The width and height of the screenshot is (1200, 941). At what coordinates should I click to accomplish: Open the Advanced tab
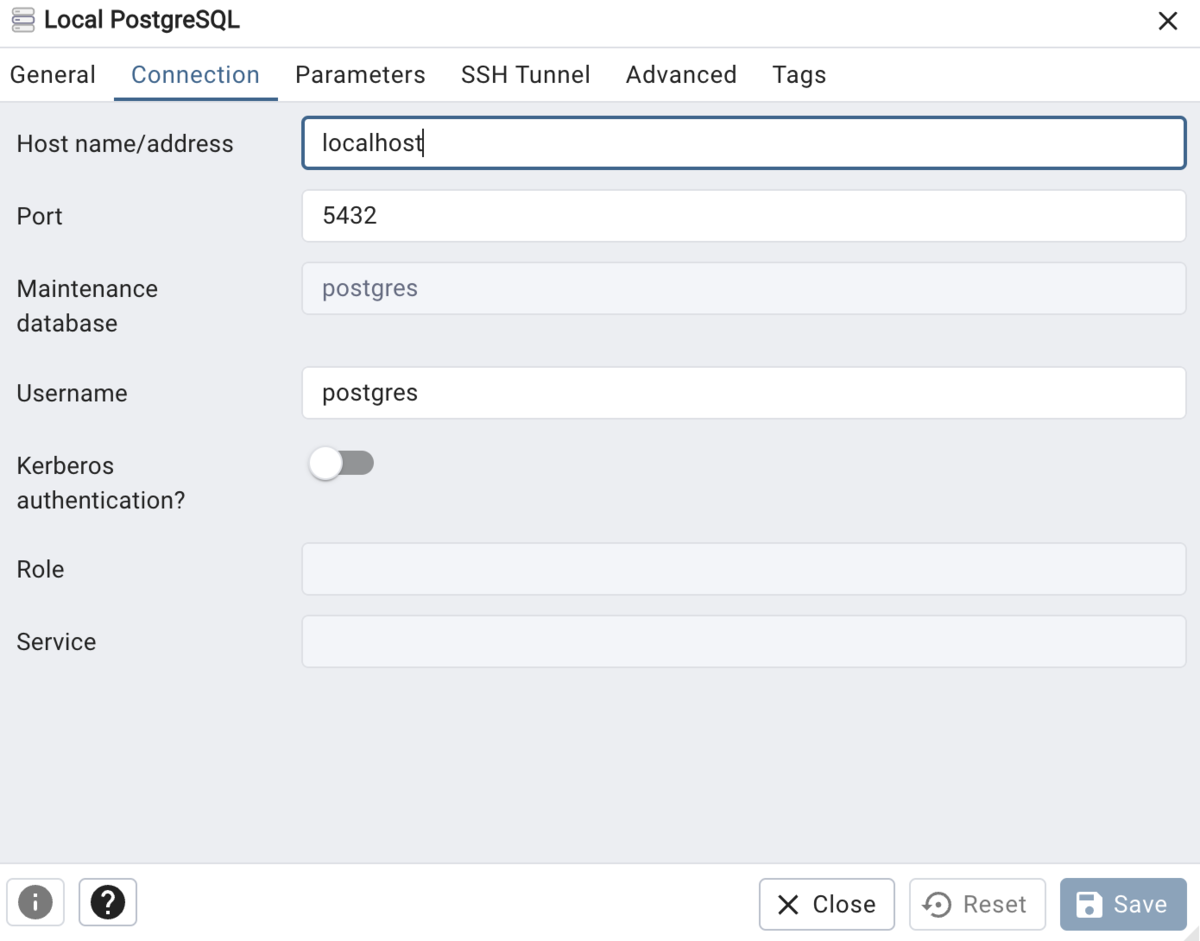[681, 75]
